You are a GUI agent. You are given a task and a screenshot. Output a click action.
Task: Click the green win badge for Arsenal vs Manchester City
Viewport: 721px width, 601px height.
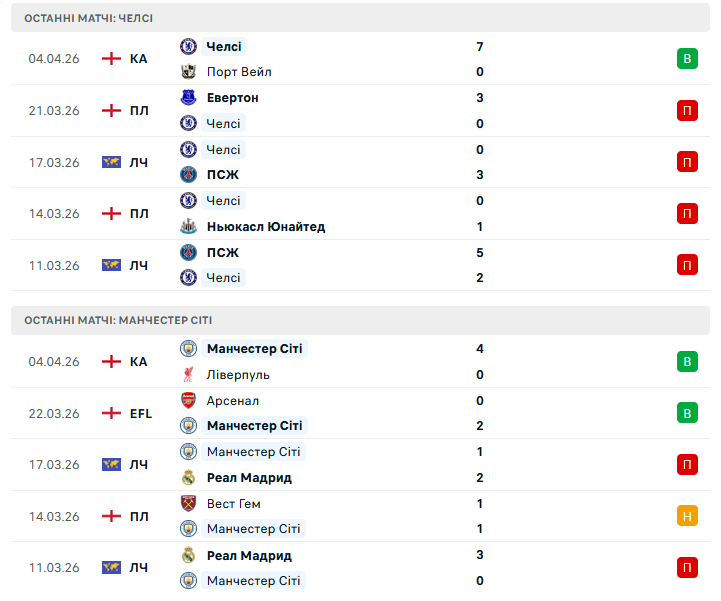(x=686, y=413)
